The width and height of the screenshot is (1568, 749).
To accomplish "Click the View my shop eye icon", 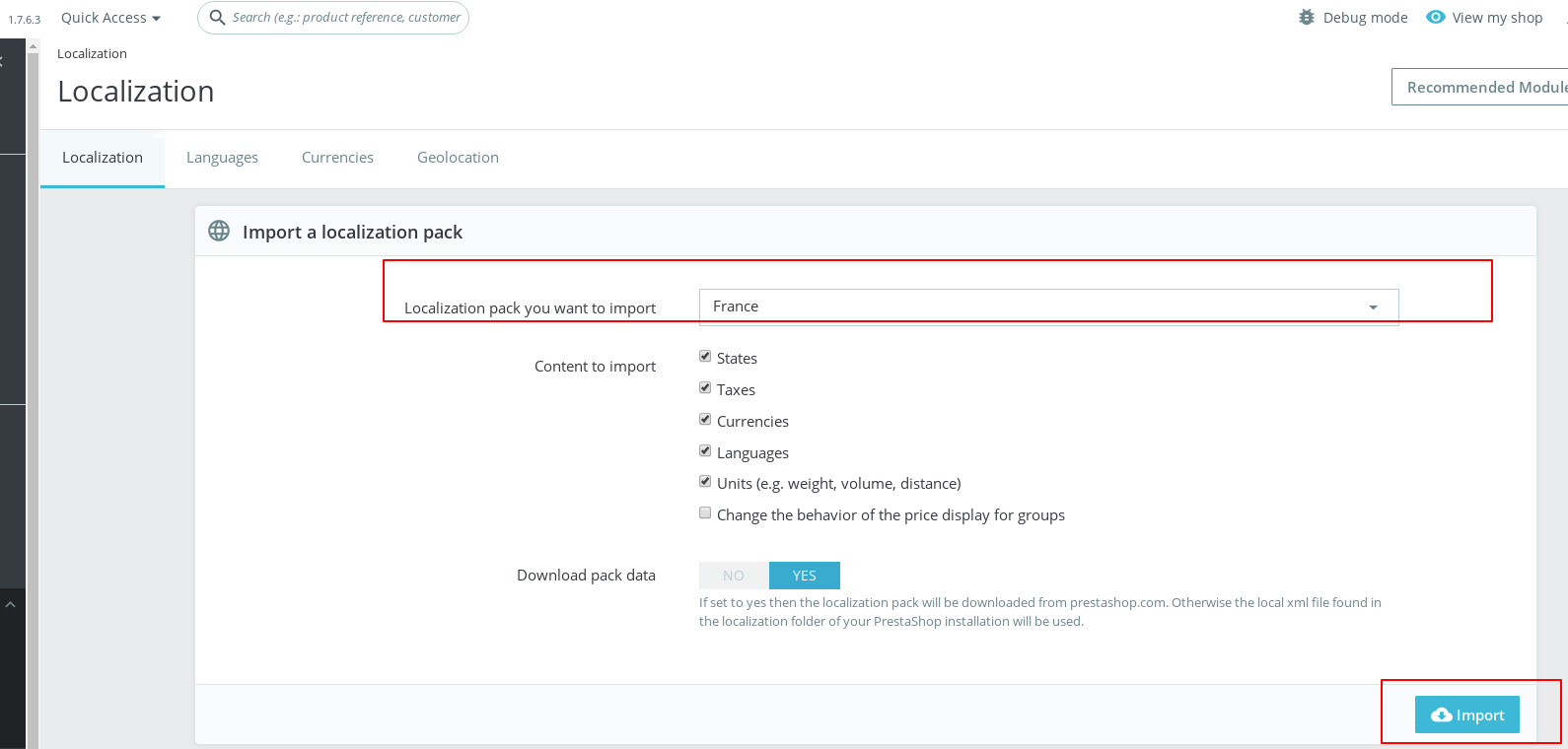I will tap(1436, 18).
